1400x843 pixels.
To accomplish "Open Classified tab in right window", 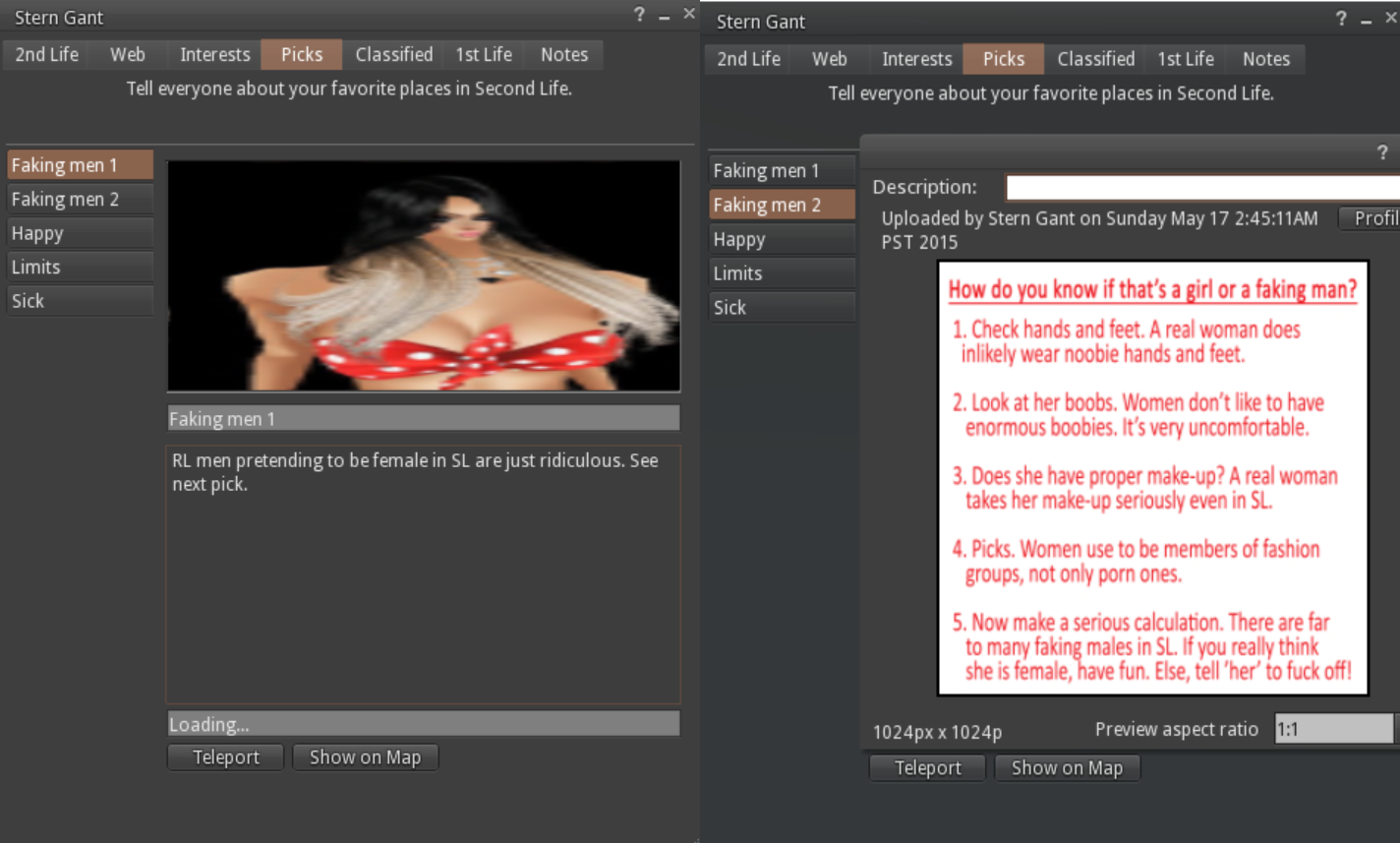I will pyautogui.click(x=1095, y=59).
